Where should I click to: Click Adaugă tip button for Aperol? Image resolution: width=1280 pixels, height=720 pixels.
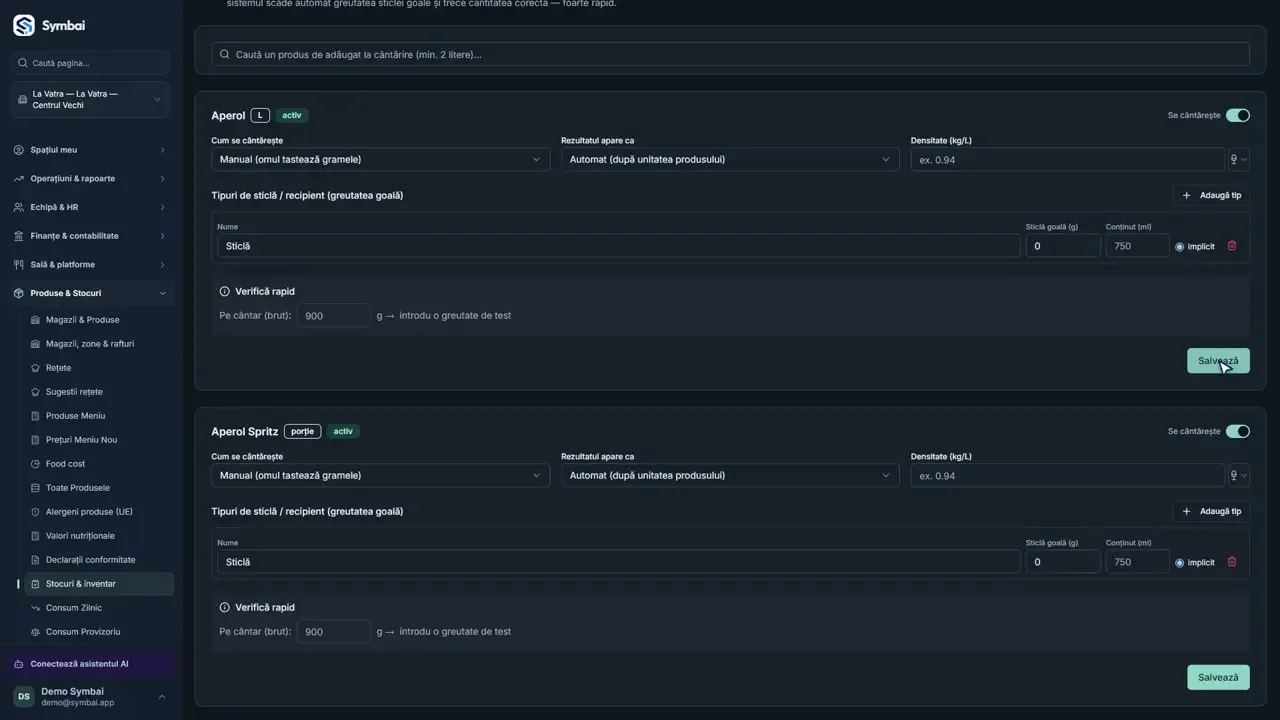(x=1211, y=196)
